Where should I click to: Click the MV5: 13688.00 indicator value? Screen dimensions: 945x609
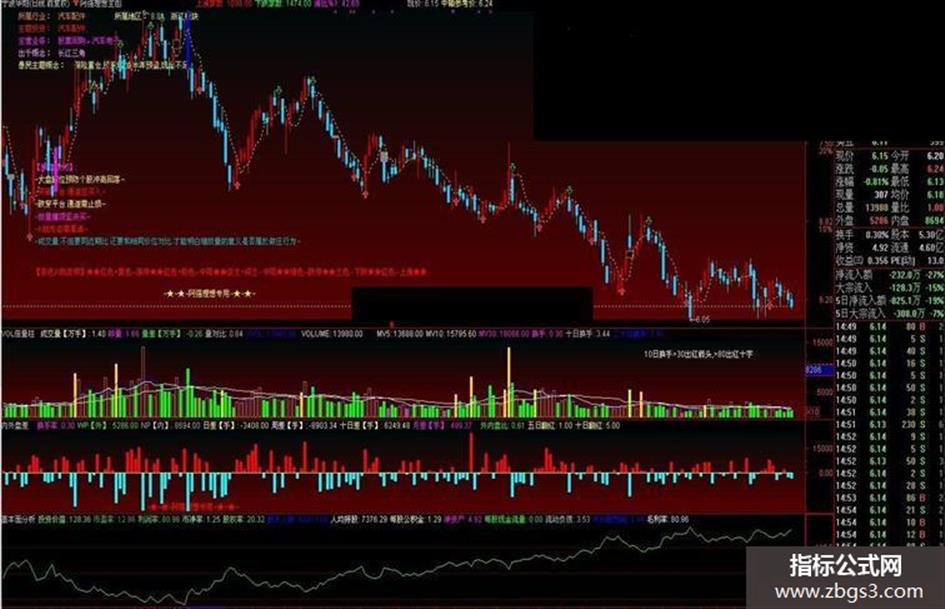400,333
